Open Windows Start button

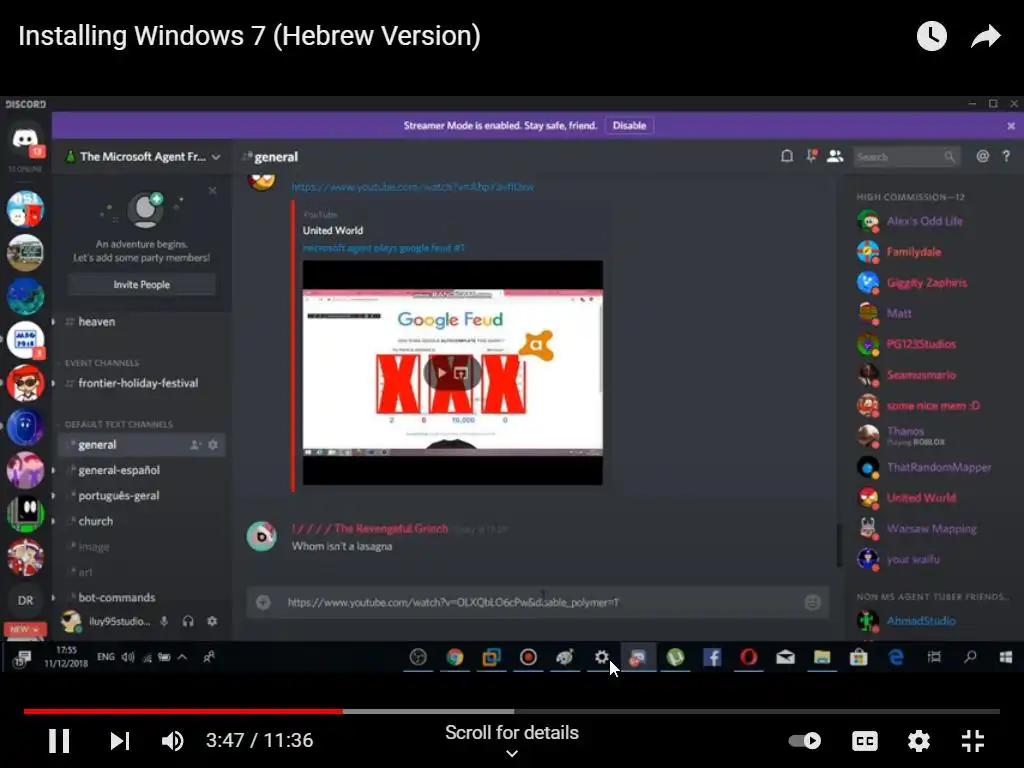coord(1006,657)
